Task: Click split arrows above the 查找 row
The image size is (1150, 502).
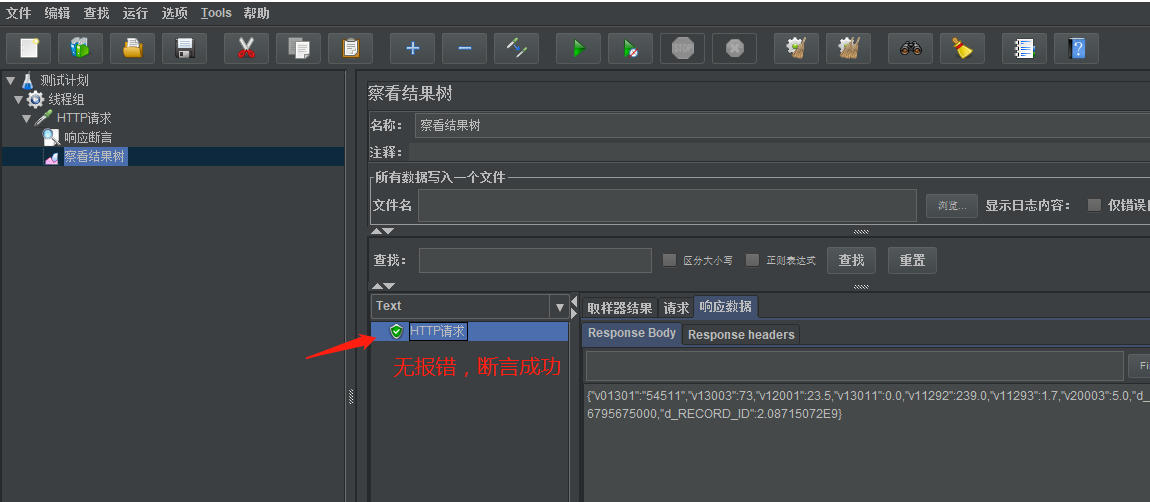Action: click(x=382, y=231)
